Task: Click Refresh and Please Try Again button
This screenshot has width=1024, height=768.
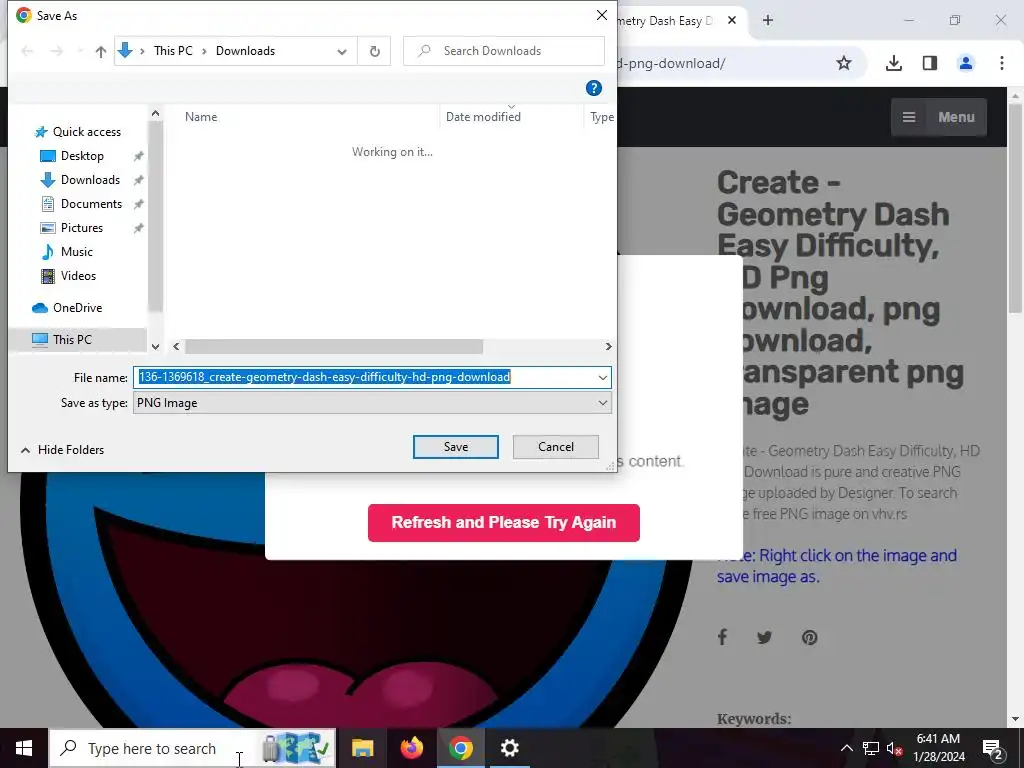Action: click(x=504, y=522)
